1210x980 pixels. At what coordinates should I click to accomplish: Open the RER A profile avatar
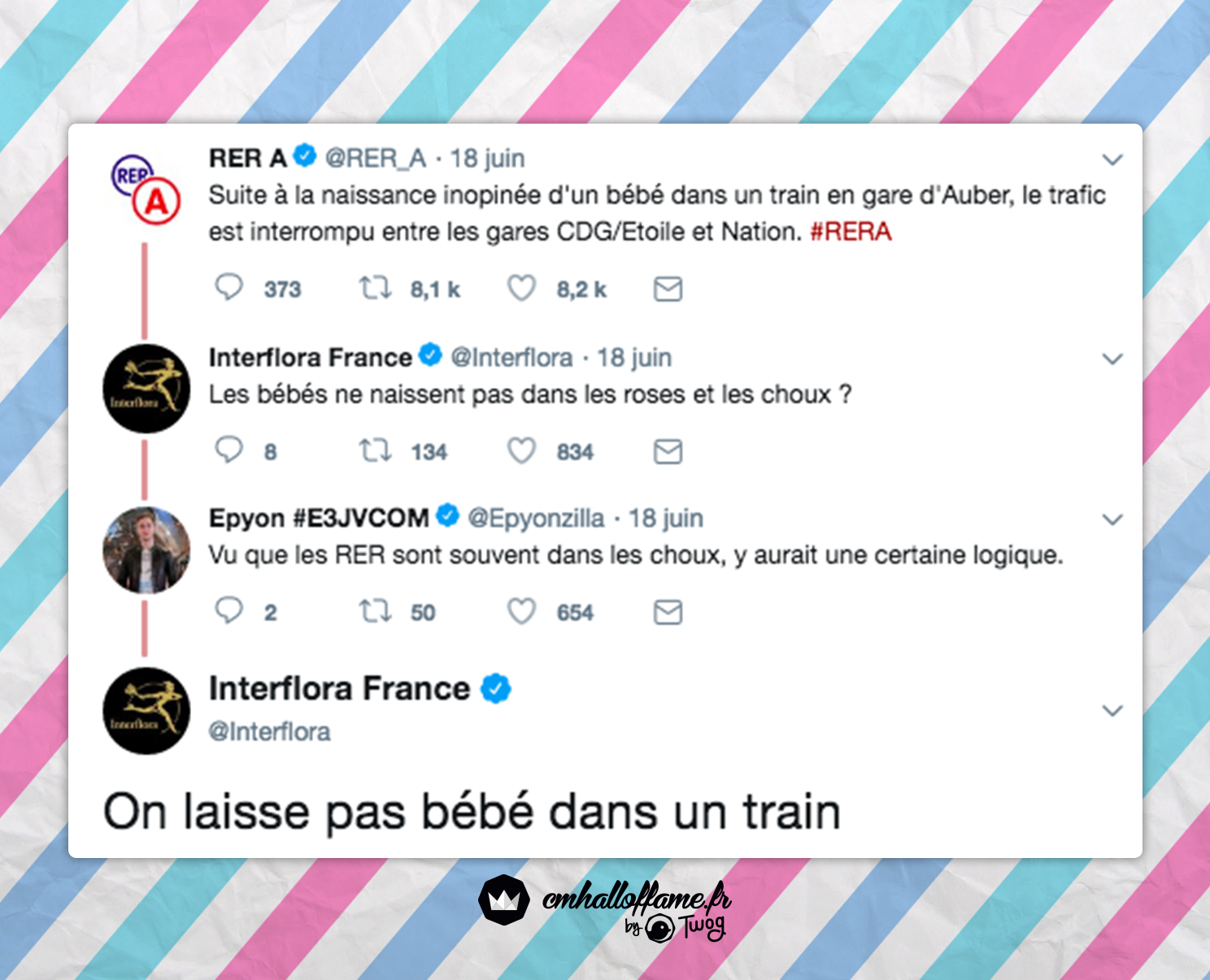(x=146, y=189)
